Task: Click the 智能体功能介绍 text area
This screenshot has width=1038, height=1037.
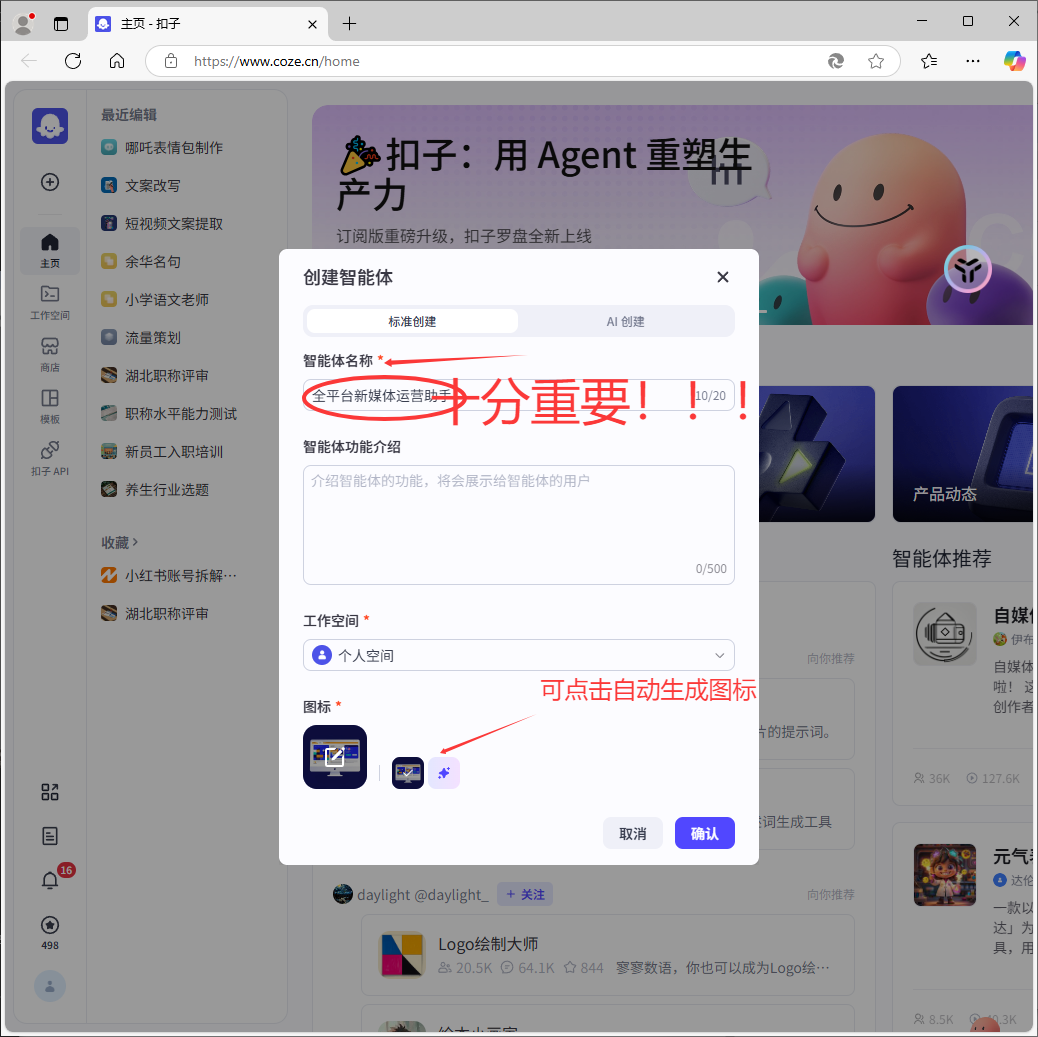Action: [519, 524]
